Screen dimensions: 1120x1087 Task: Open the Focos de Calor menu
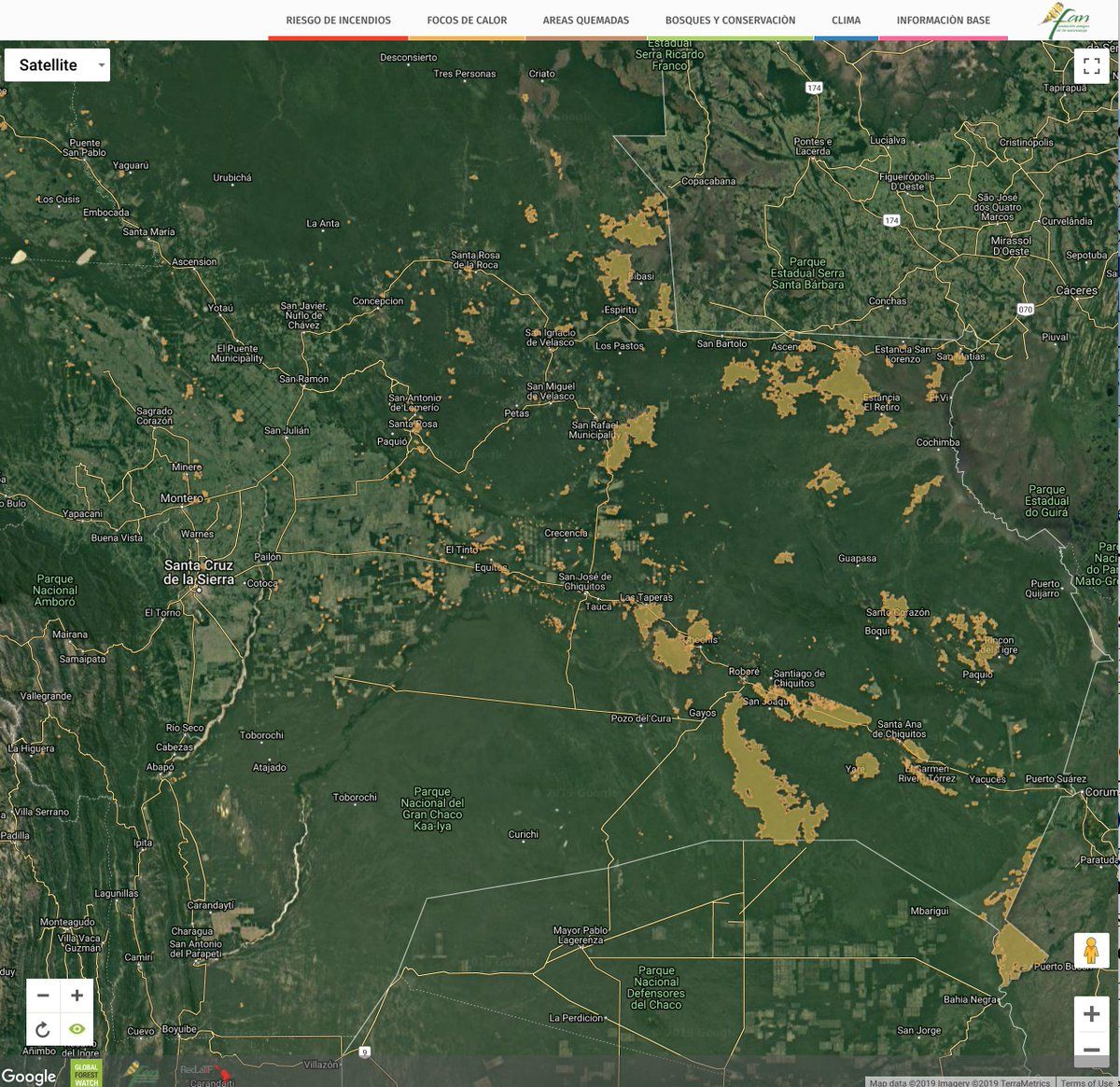click(467, 21)
